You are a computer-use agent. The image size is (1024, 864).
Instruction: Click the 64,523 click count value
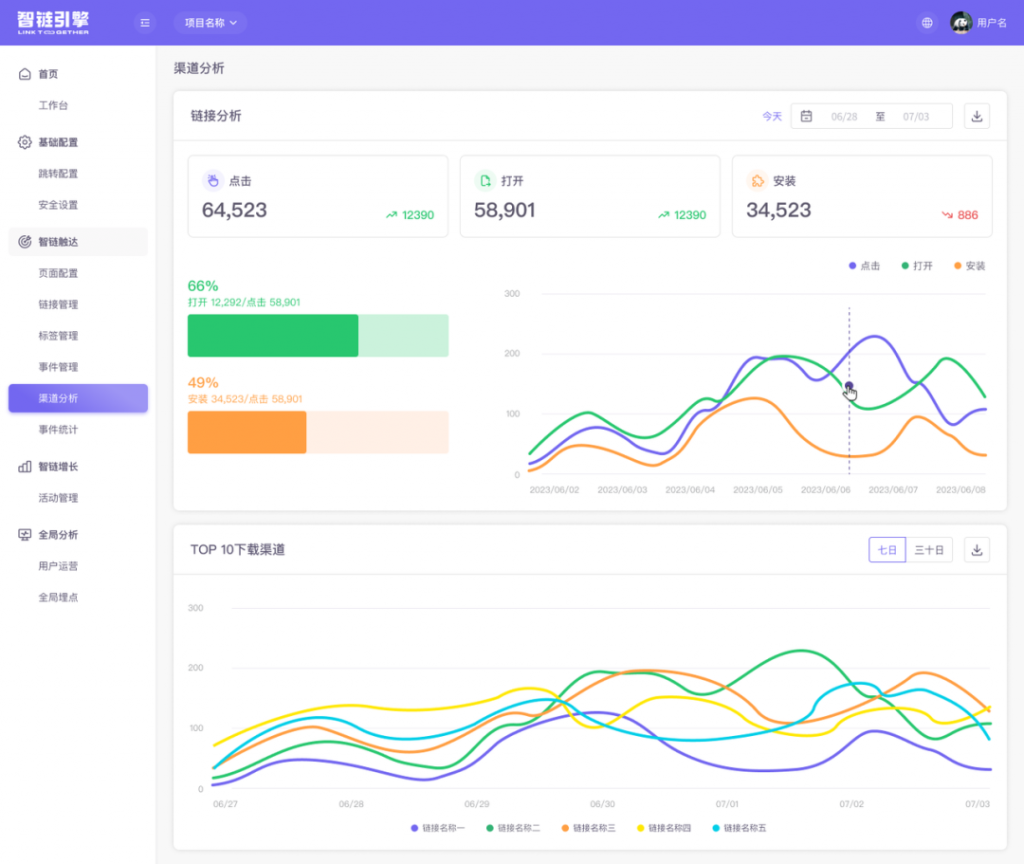pyautogui.click(x=234, y=210)
